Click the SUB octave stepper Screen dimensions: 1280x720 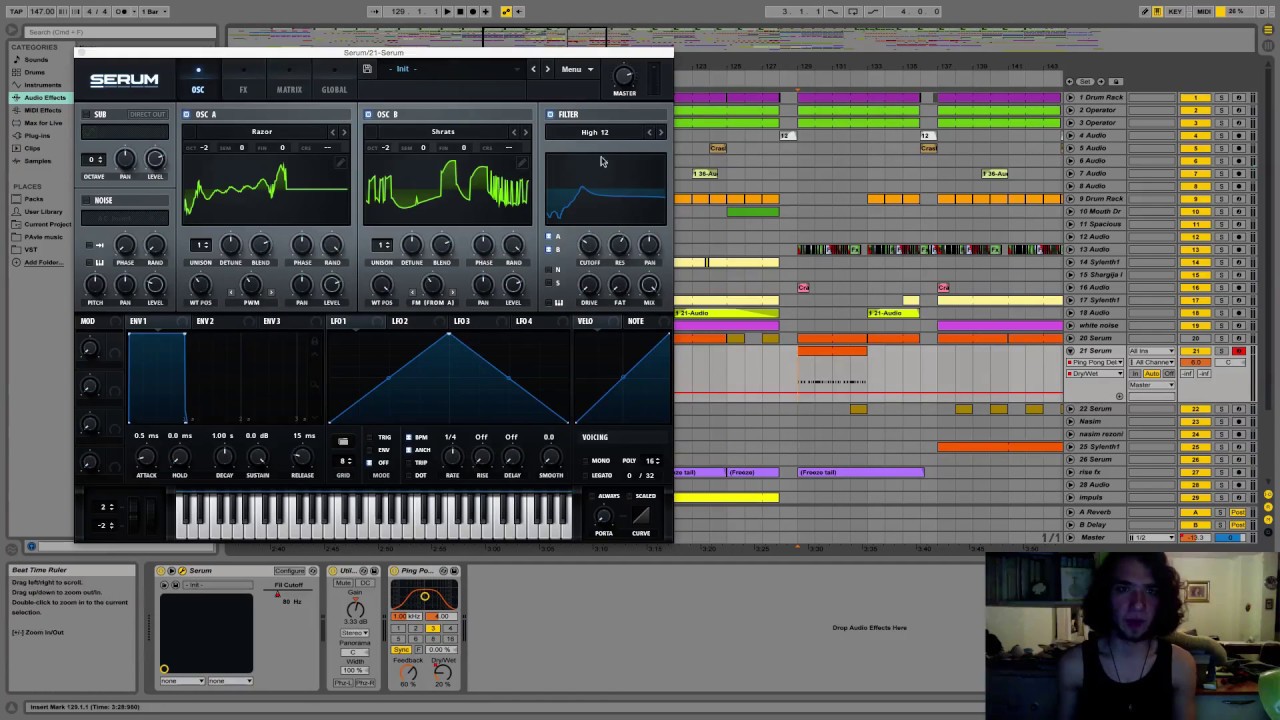(x=93, y=160)
